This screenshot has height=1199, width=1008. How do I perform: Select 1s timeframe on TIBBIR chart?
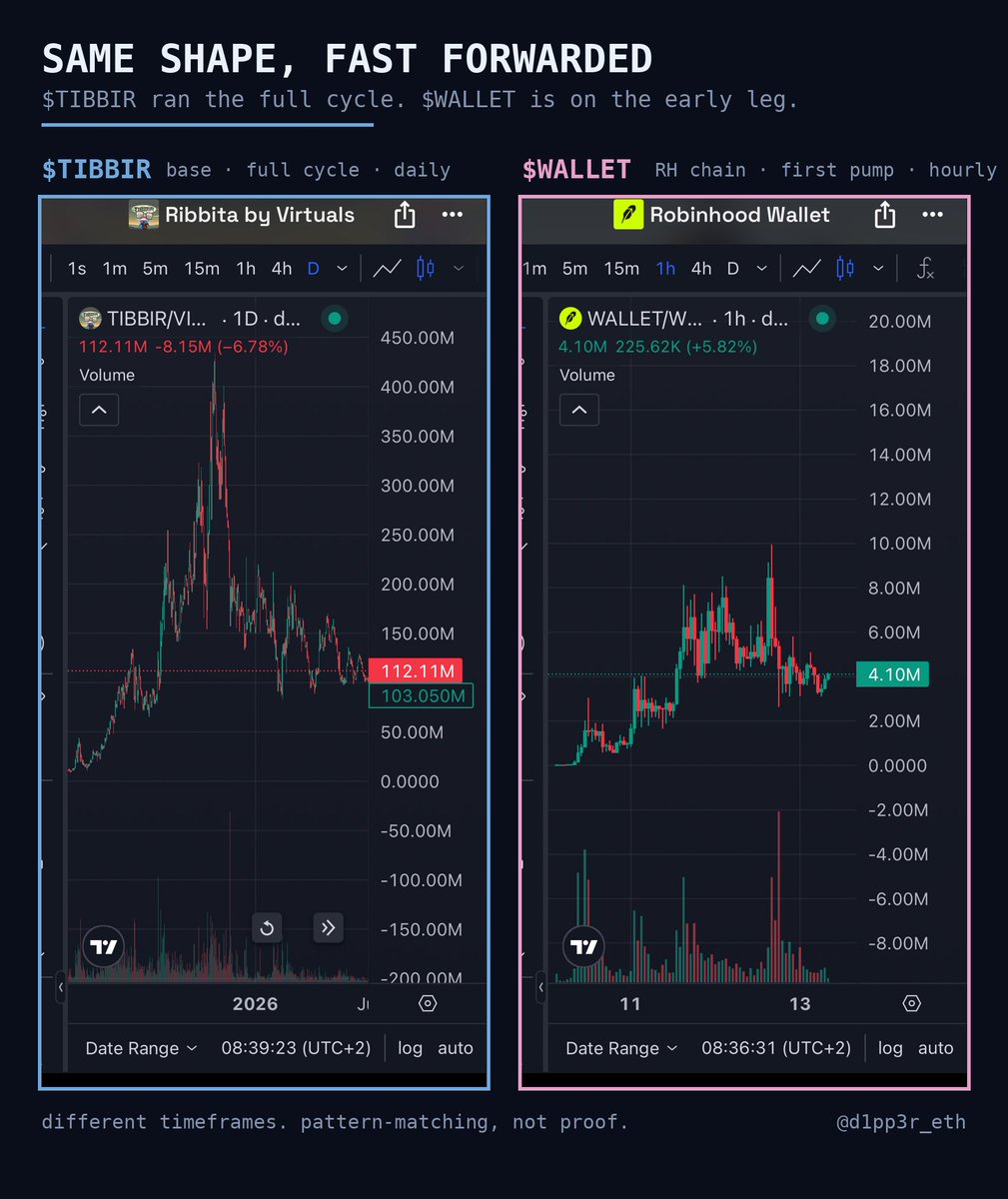point(77,268)
